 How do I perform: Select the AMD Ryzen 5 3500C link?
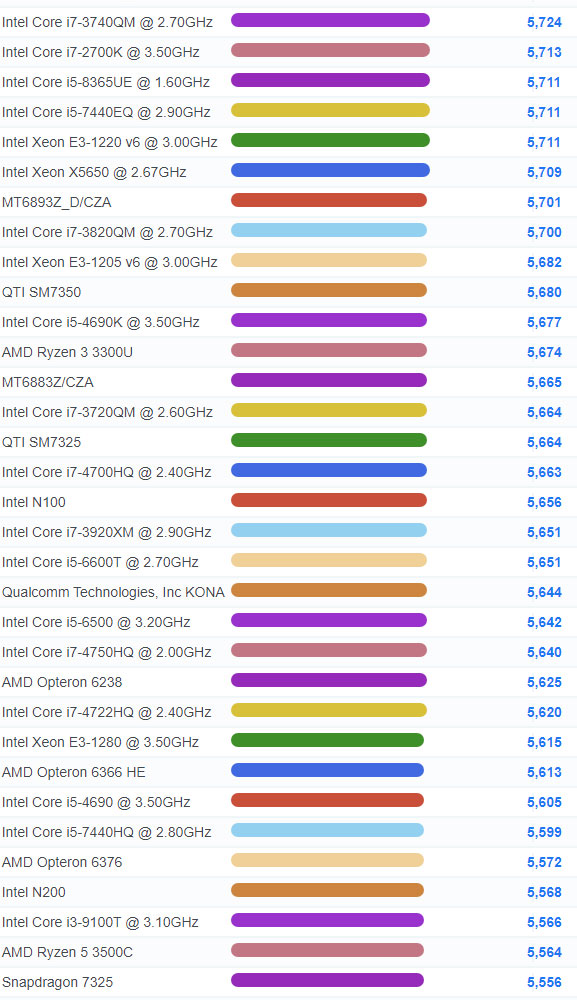coord(68,952)
